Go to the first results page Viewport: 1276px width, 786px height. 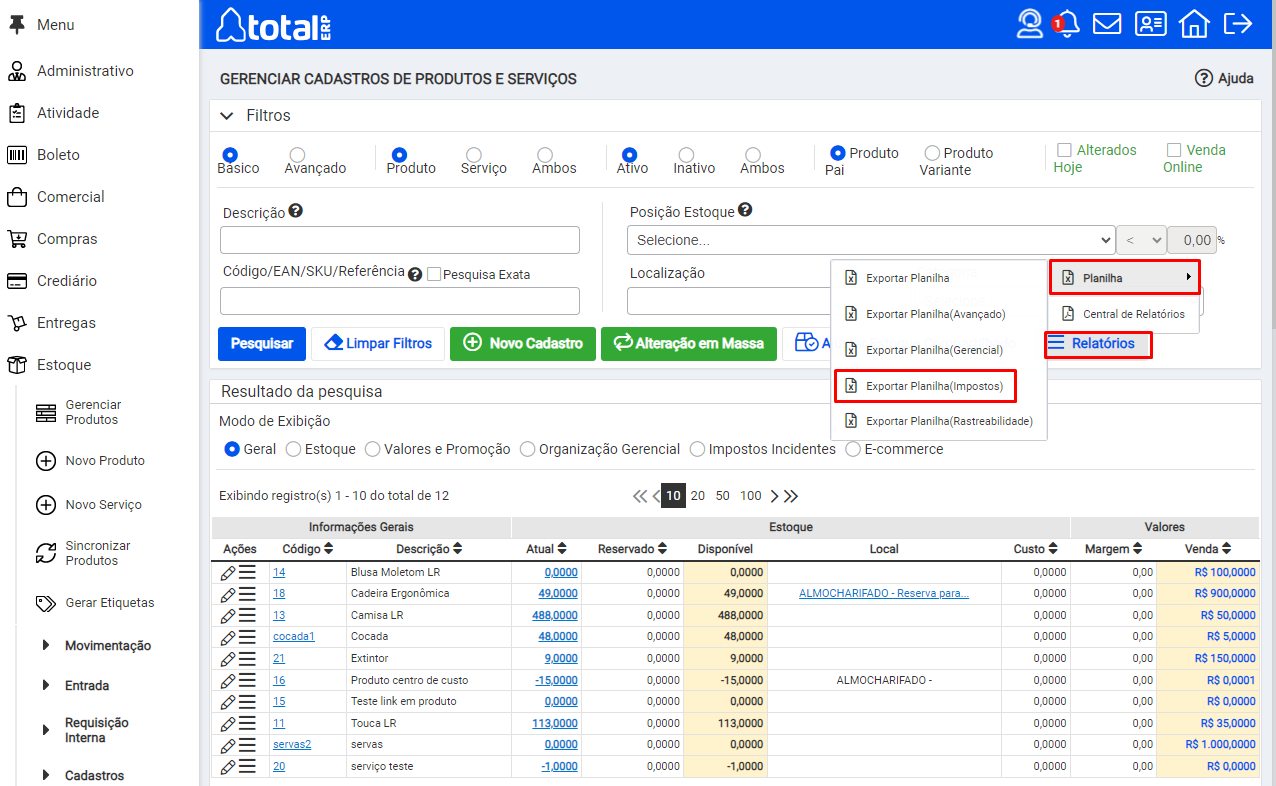(x=640, y=496)
